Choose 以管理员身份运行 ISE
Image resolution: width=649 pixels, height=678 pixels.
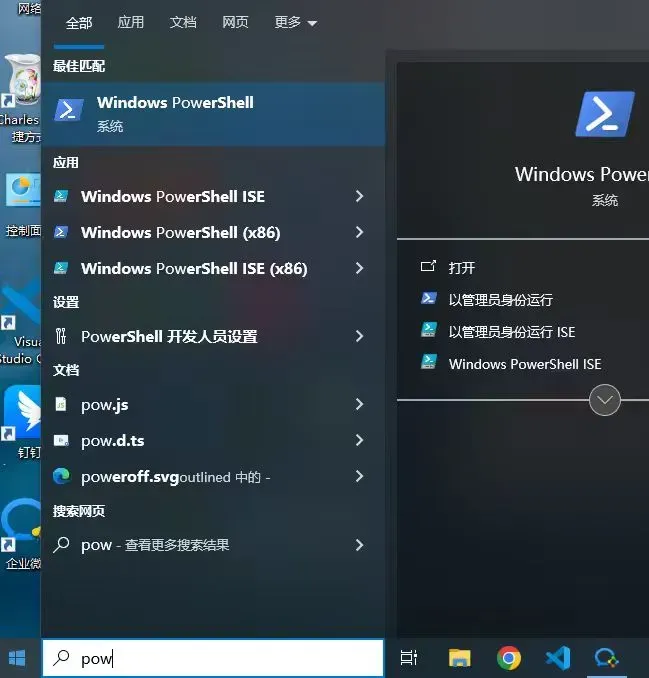tap(512, 332)
